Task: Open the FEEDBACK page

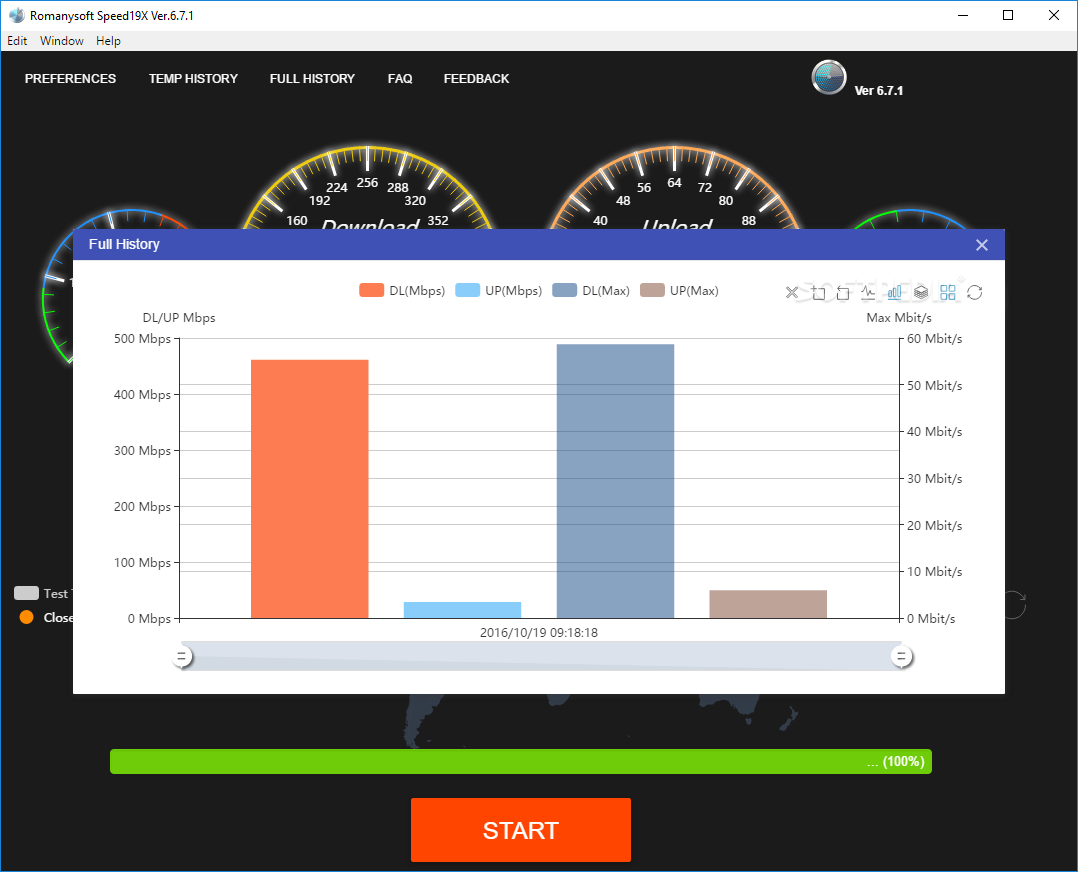Action: (476, 78)
